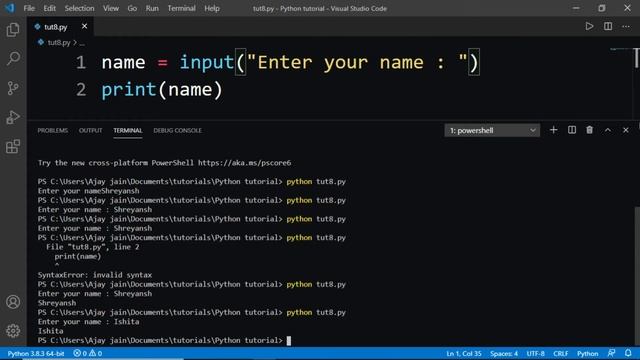Open the Help menu
Viewport: 640px width, 360px height.
tap(212, 8)
